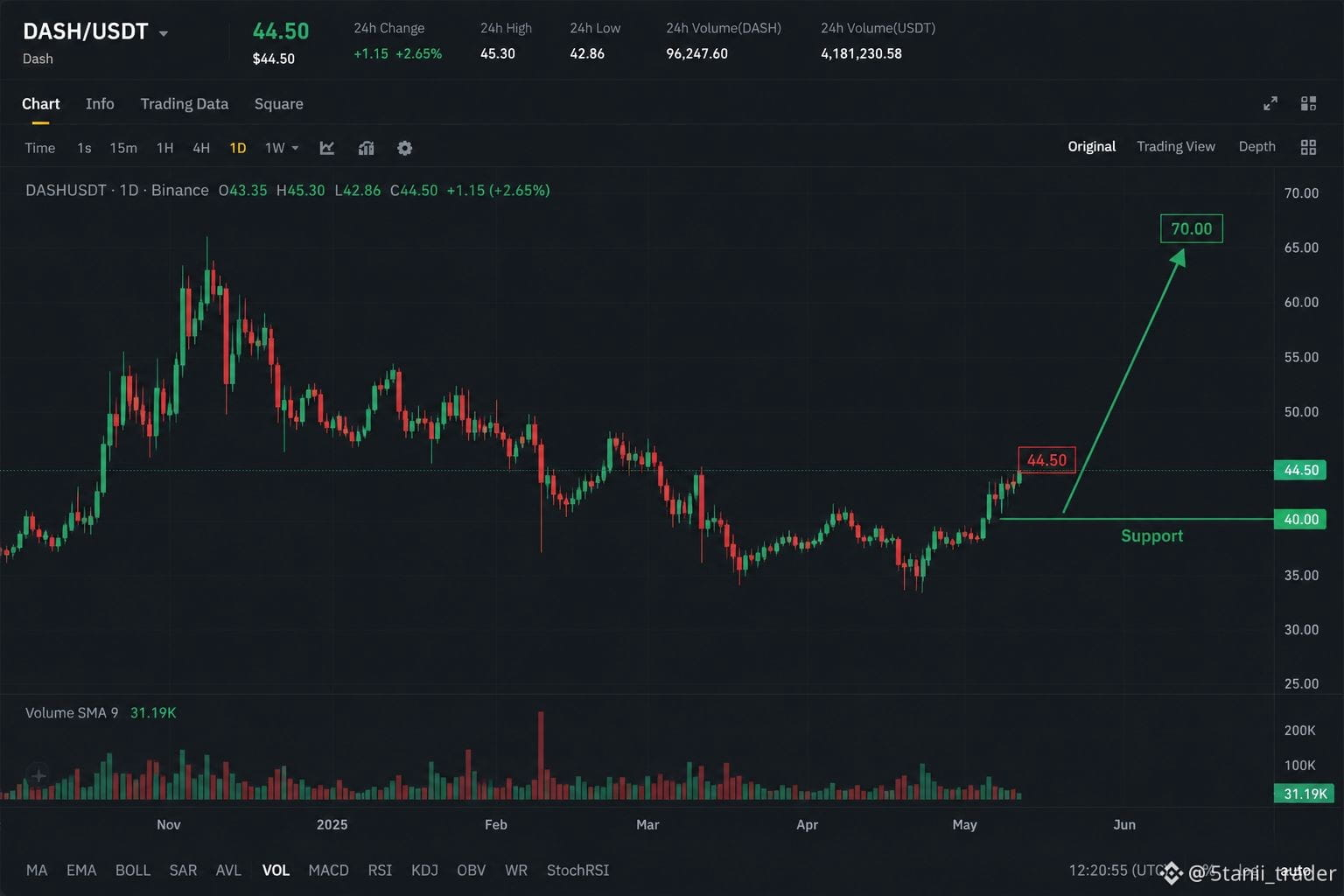Screen dimensions: 1344x896
Task: Select the 15m interval
Action: tap(123, 148)
